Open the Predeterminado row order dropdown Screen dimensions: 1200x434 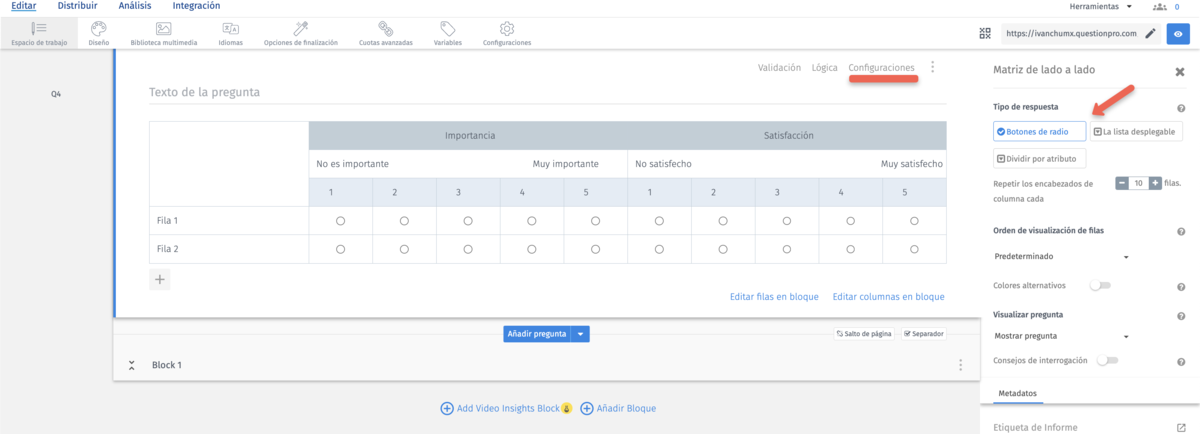coord(1061,257)
